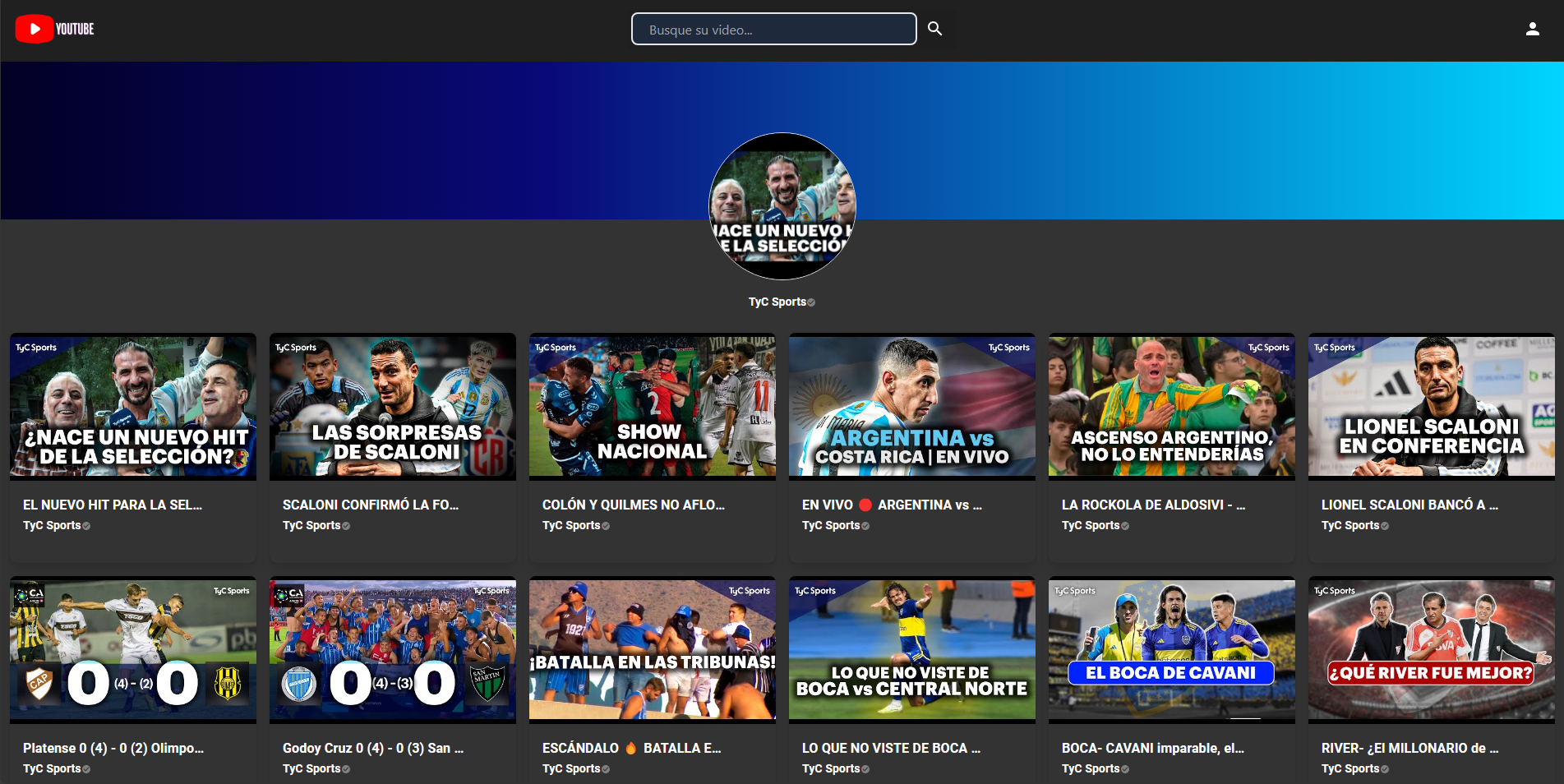Open Platense vs Olimpo score thumbnail
This screenshot has height=784, width=1564.
click(133, 649)
